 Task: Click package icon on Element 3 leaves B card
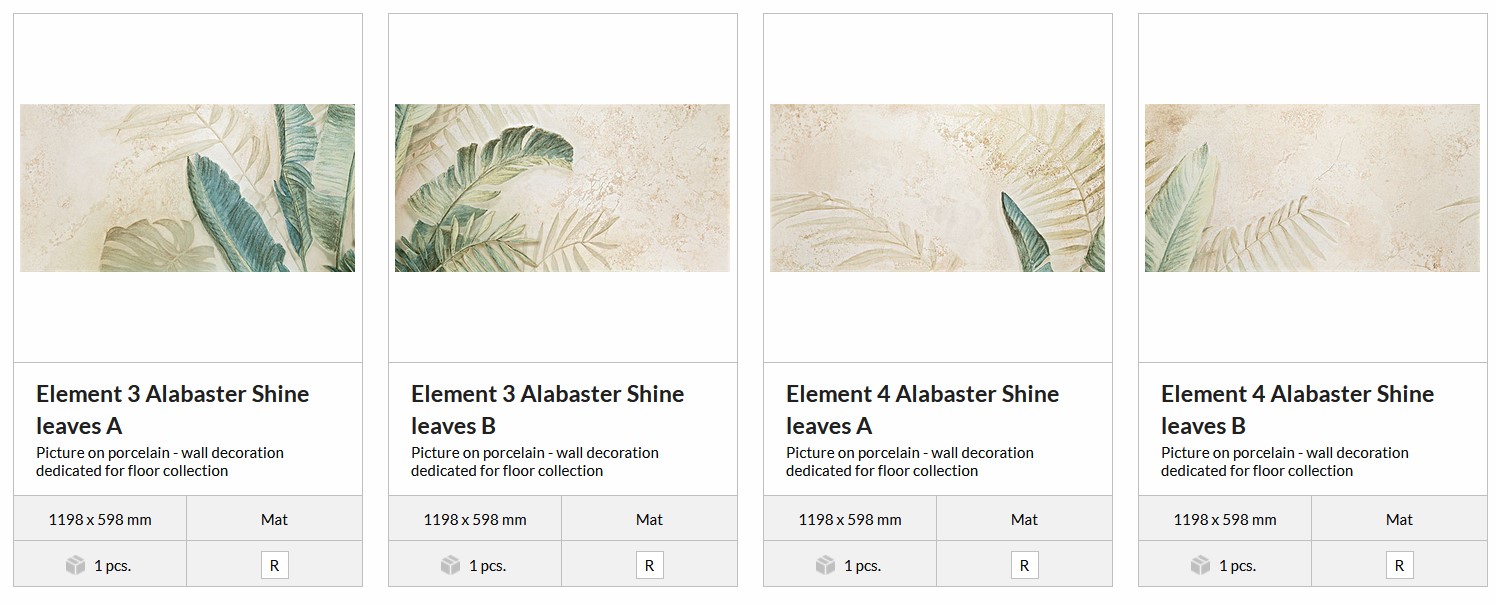point(450,565)
